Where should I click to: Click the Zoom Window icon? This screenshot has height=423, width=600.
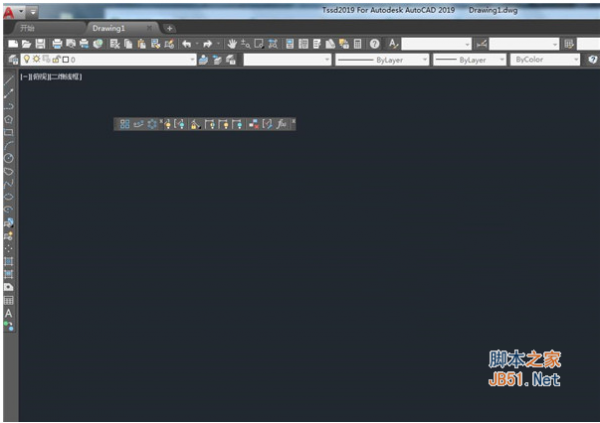click(259, 44)
